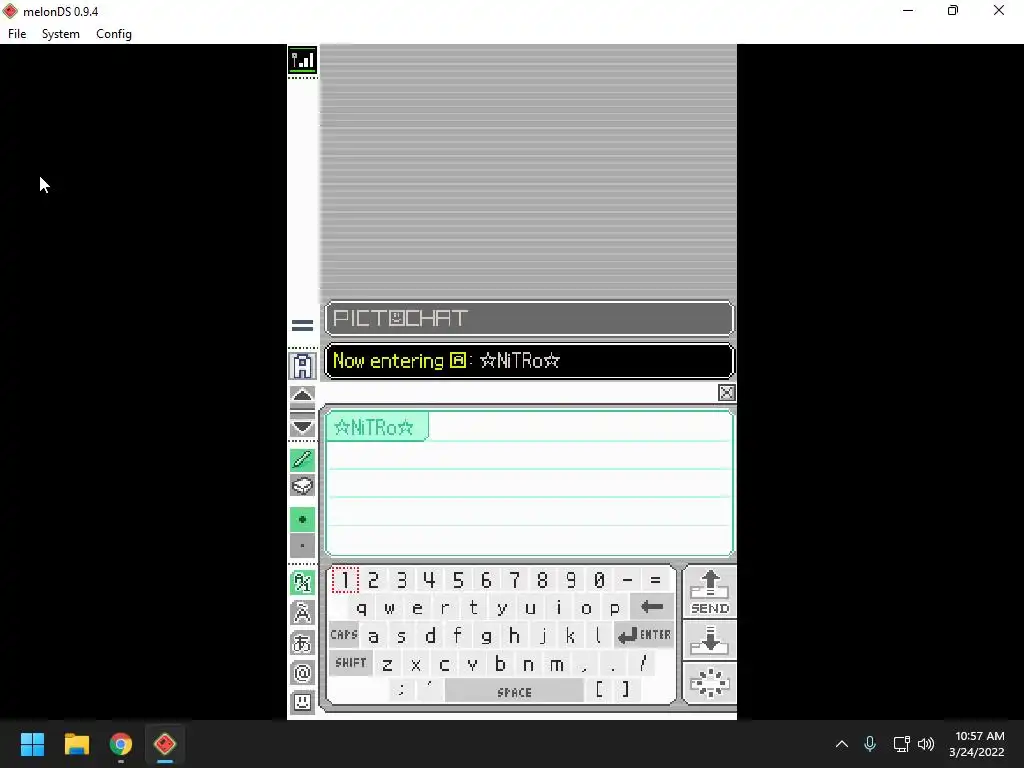Tap the right bracket key
Image resolution: width=1024 pixels, height=768 pixels.
click(626, 690)
